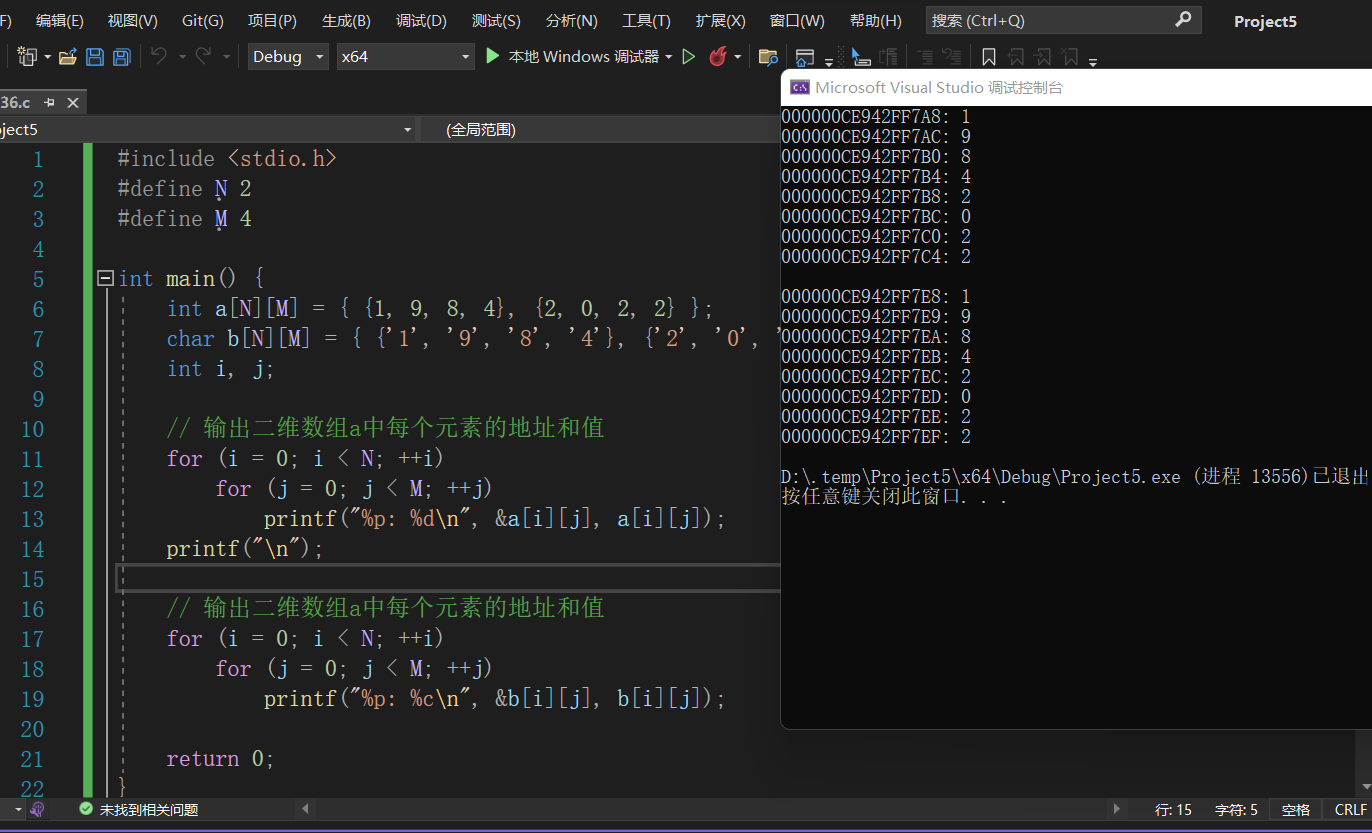Open the 编辑(E) Edit menu
This screenshot has width=1372, height=833.
(x=60, y=21)
